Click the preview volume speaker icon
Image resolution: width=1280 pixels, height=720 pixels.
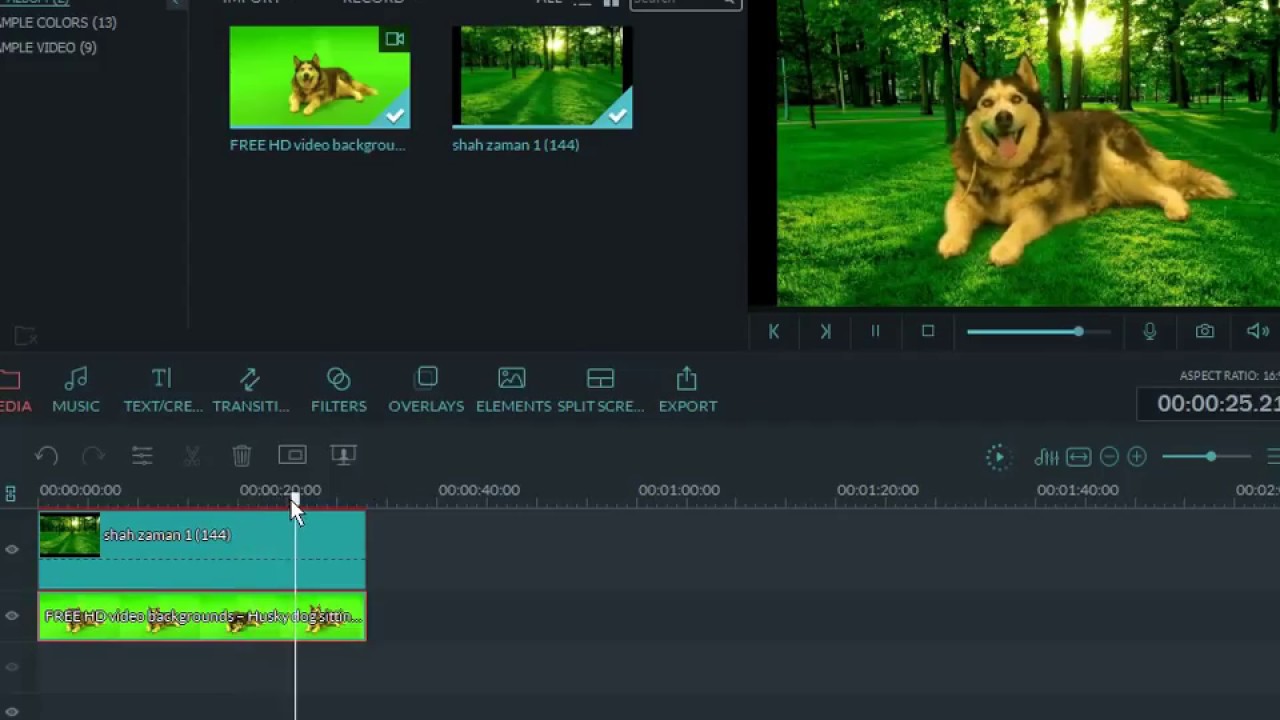[1258, 331]
